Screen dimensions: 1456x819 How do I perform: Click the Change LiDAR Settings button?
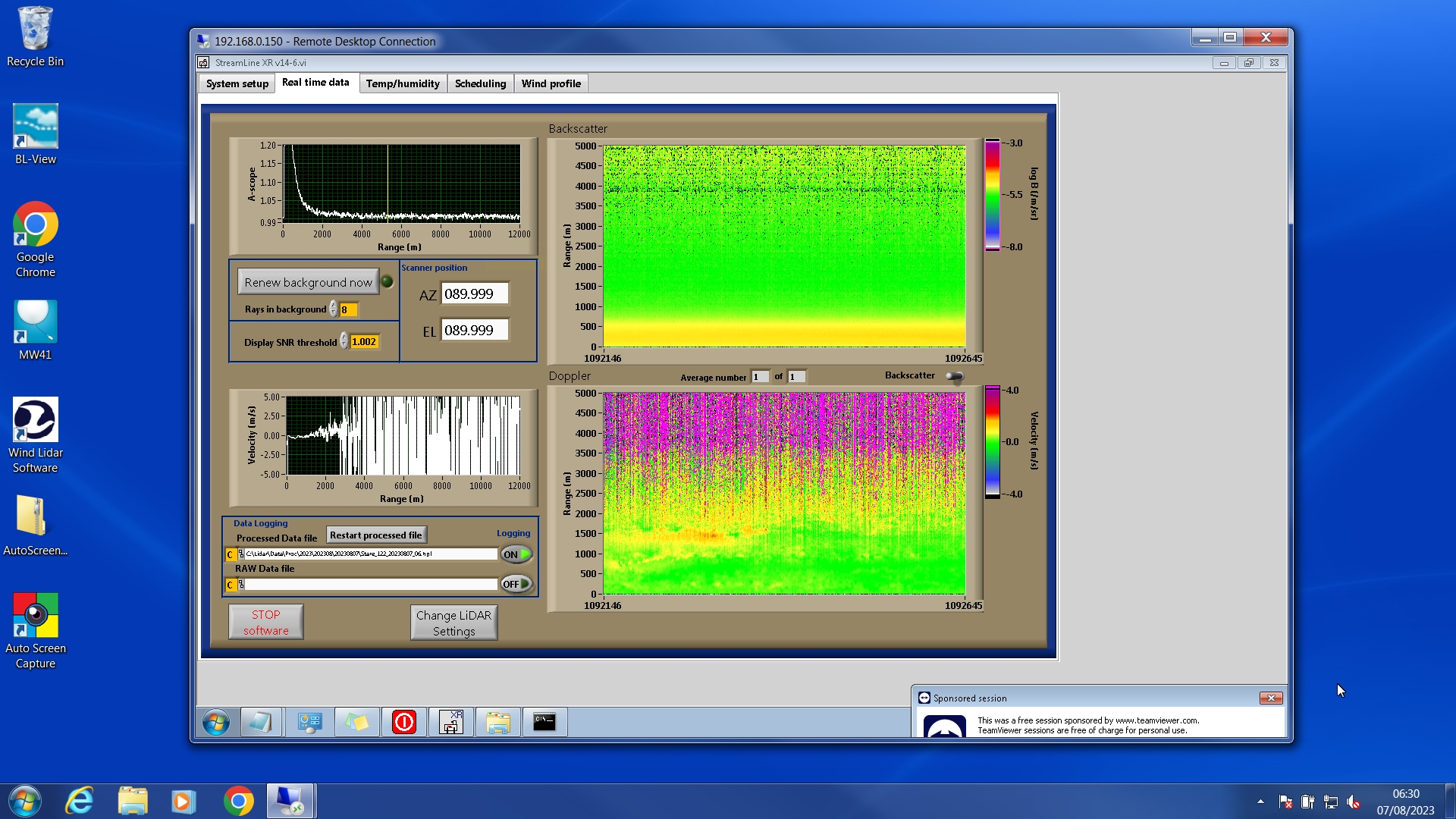pos(453,623)
